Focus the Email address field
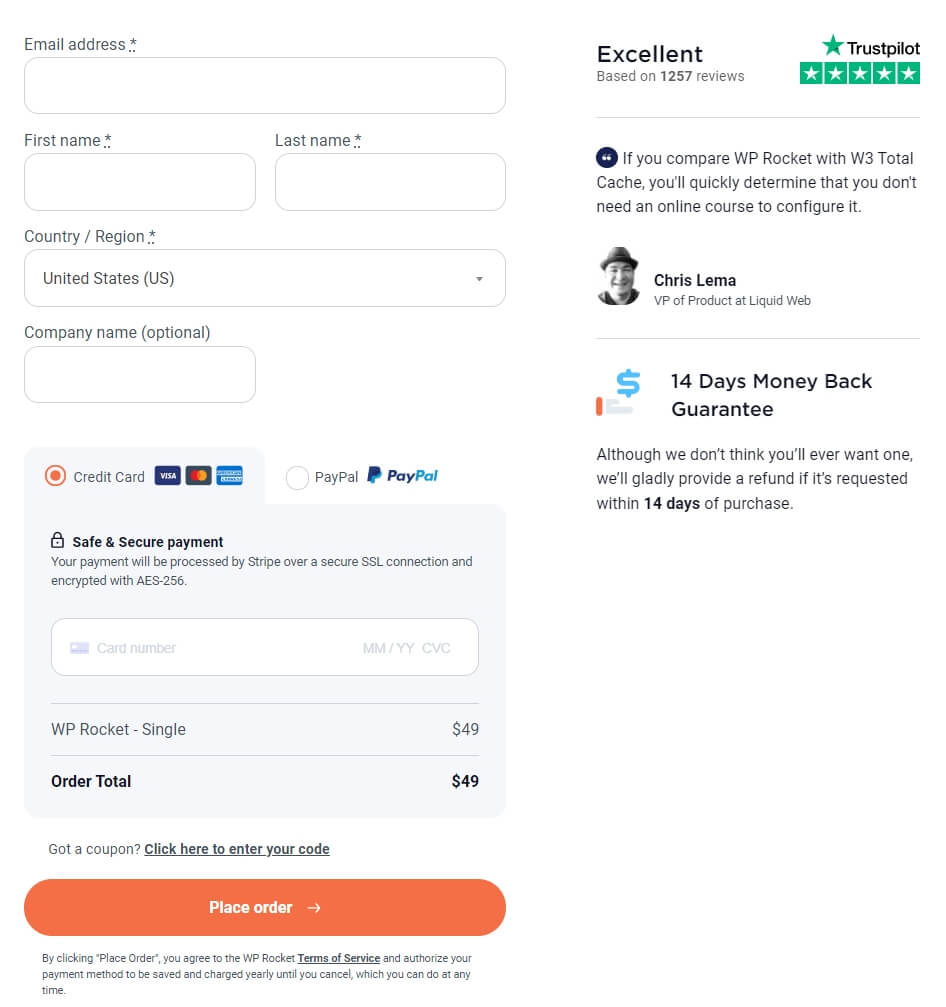The image size is (946, 1007). point(265,85)
